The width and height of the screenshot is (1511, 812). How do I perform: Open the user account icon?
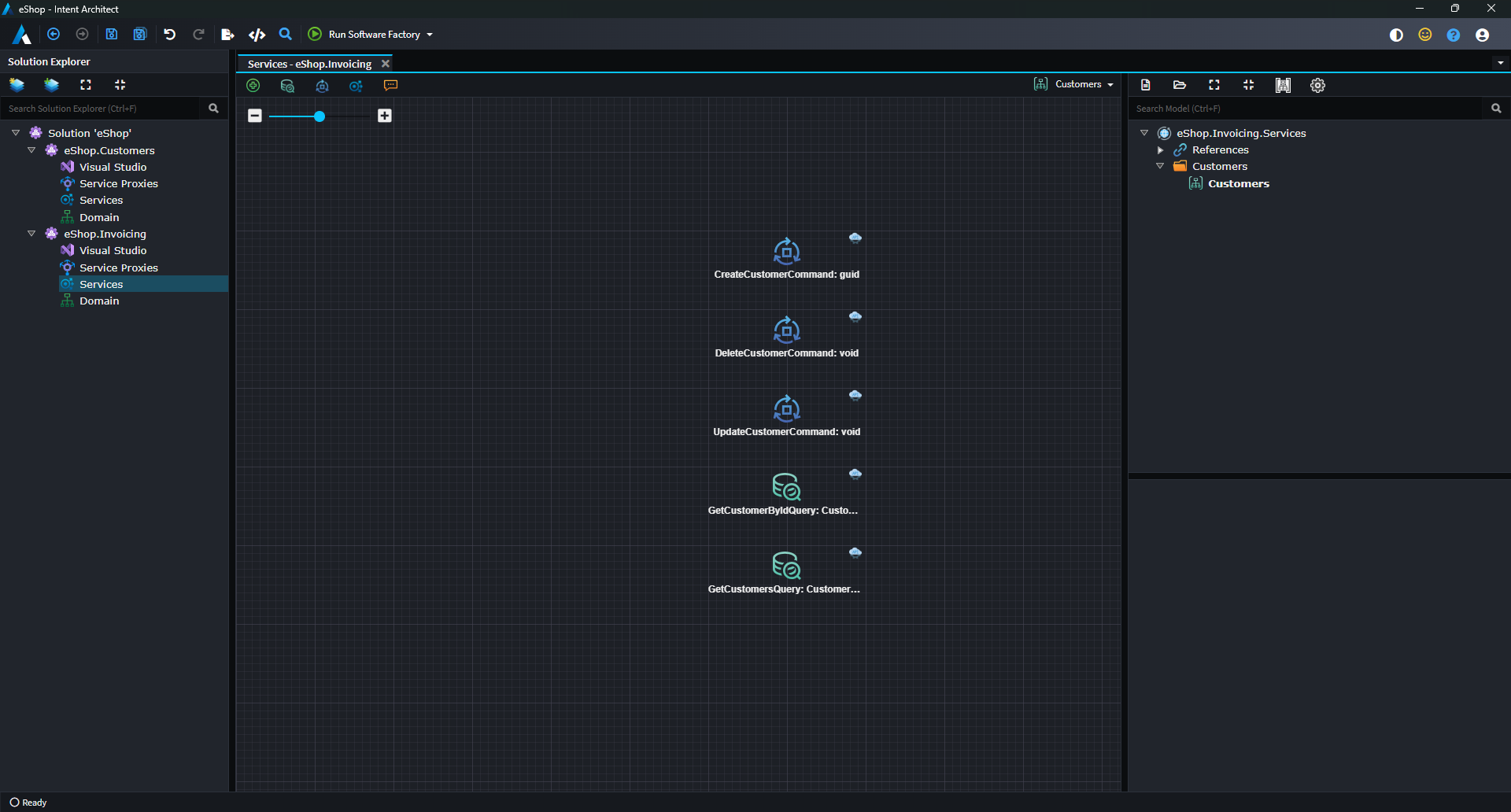(x=1482, y=35)
